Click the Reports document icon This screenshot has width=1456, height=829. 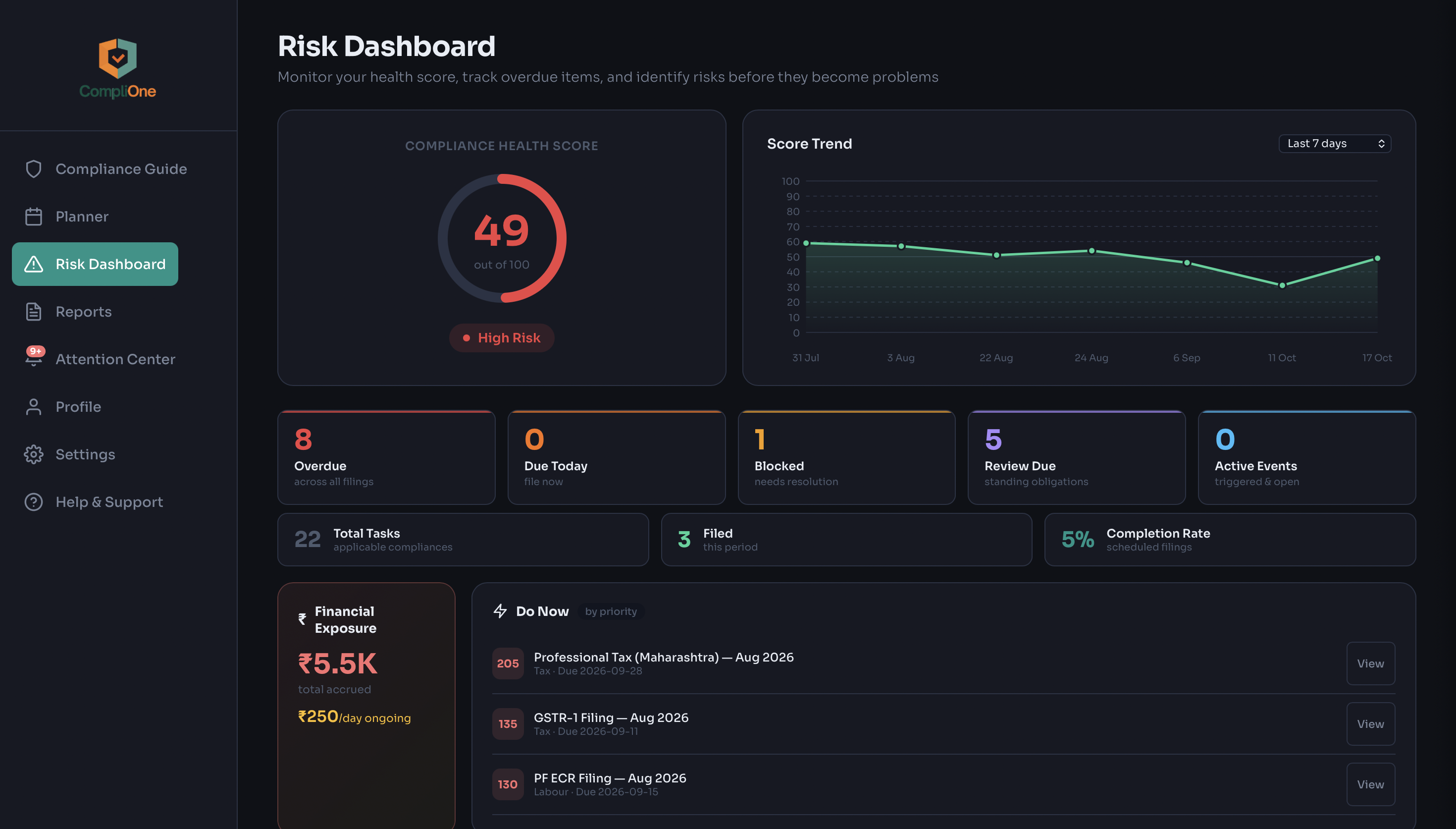tap(34, 312)
